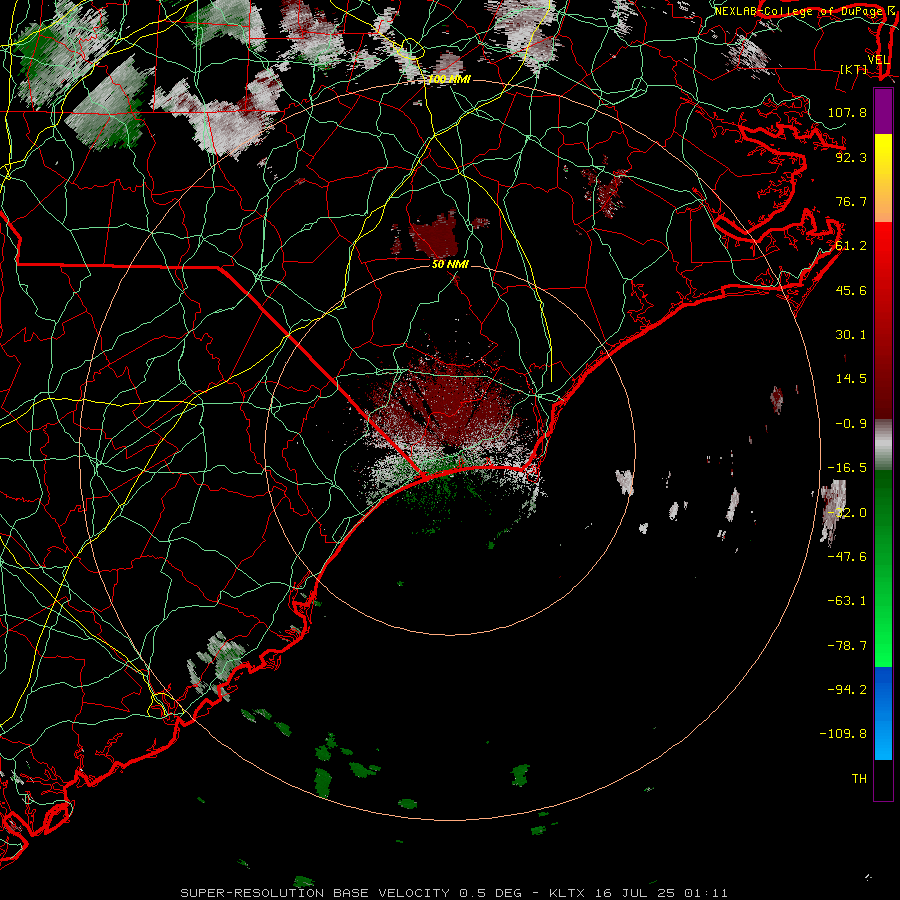Click the 45.6 velocity legend value
The height and width of the screenshot is (900, 900).
(x=851, y=290)
